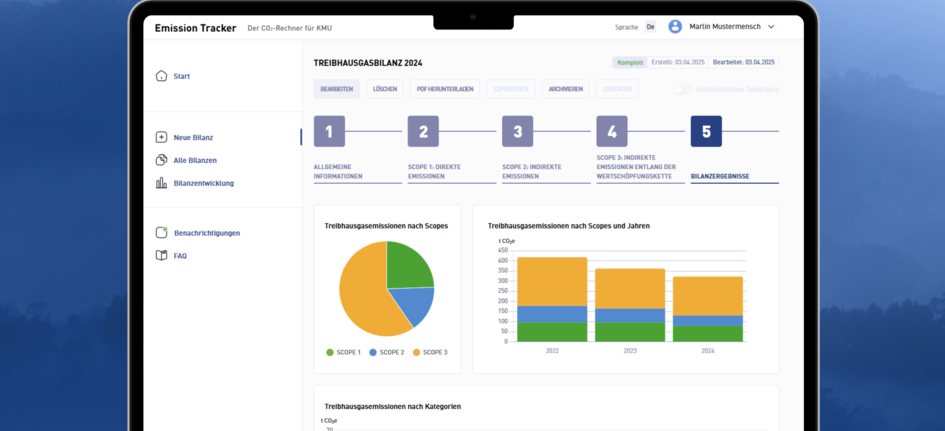
Task: Go to step 1 Allgemeine Informationen
Action: 329,132
